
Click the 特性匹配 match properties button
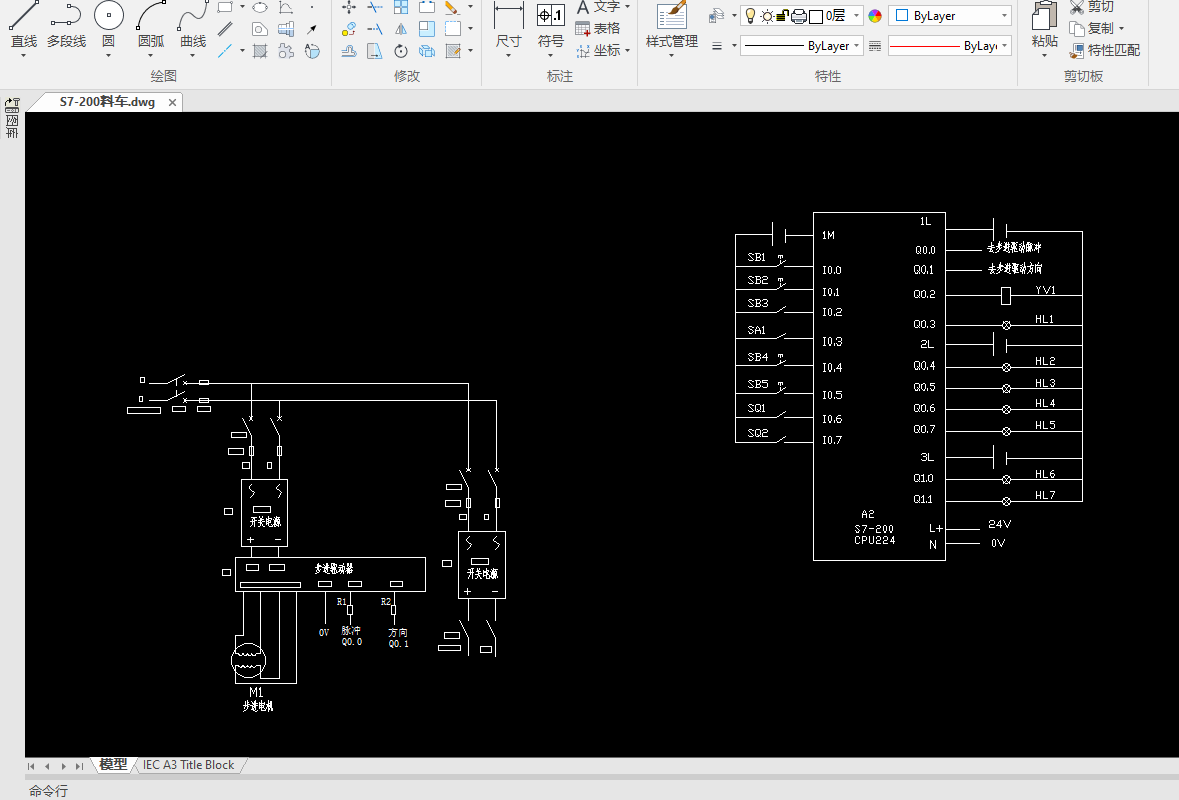coord(1105,50)
